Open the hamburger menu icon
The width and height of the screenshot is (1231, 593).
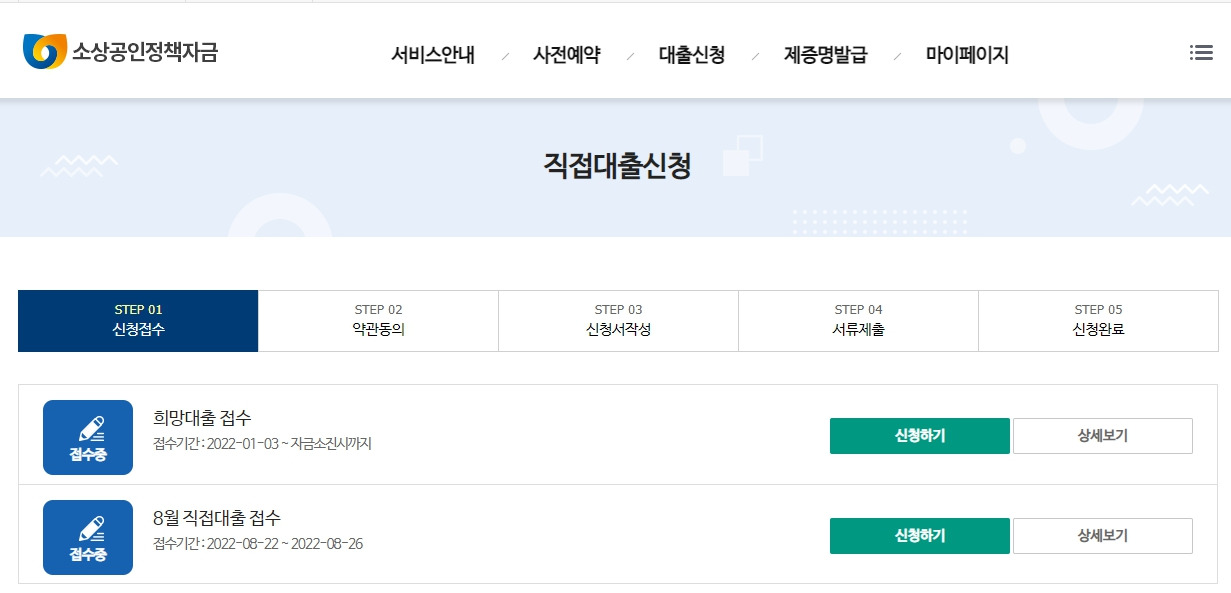point(1201,53)
